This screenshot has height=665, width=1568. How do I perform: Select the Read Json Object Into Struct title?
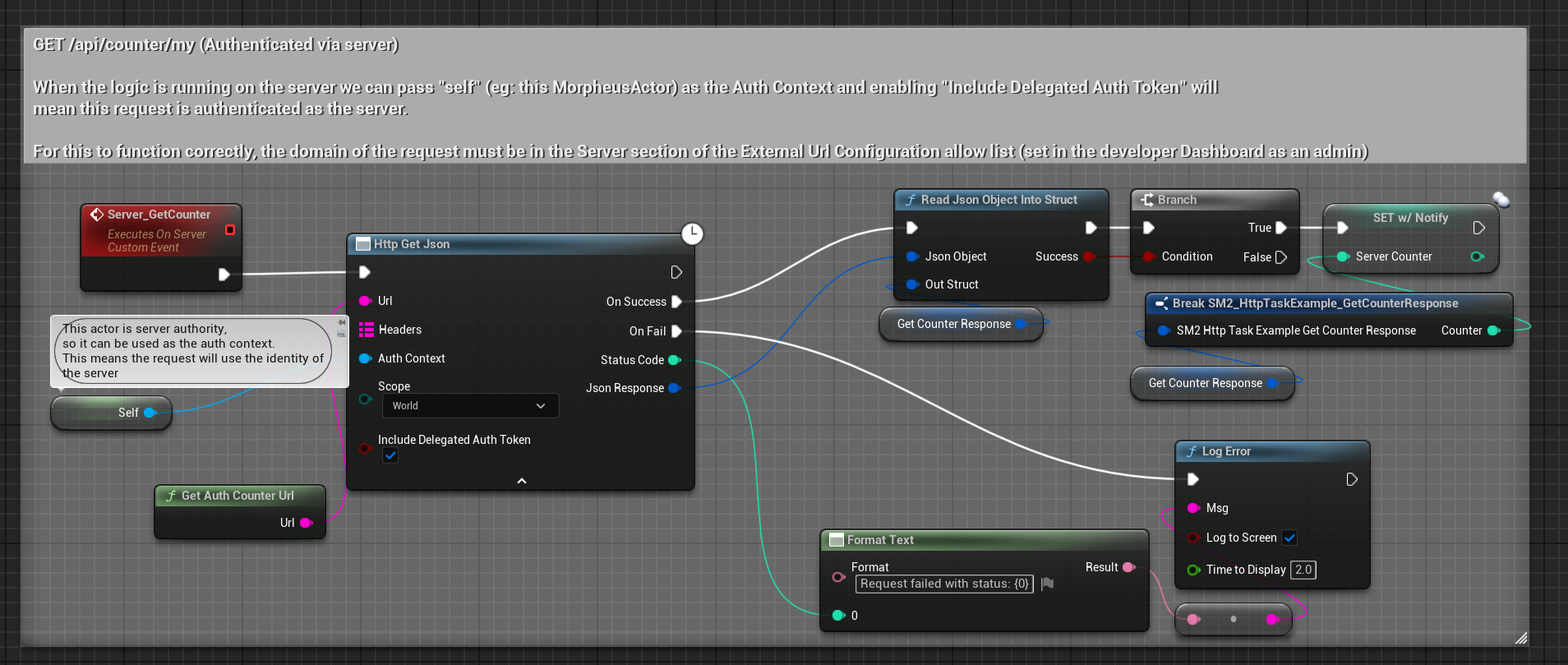coord(998,200)
